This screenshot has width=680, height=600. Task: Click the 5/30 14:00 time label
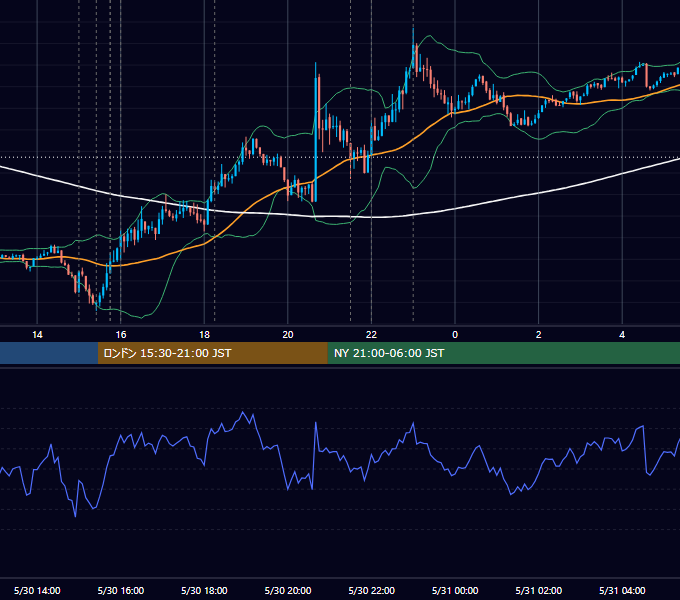37,590
